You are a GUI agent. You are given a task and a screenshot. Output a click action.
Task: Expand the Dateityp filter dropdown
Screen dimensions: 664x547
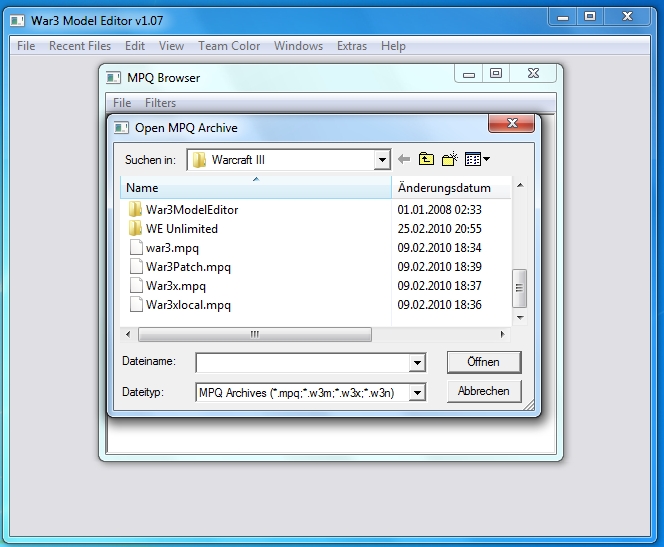point(417,393)
